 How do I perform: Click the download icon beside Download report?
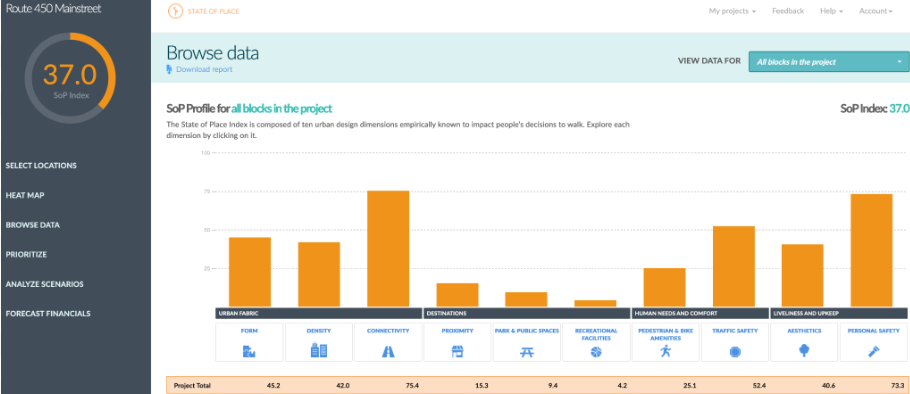click(x=169, y=69)
